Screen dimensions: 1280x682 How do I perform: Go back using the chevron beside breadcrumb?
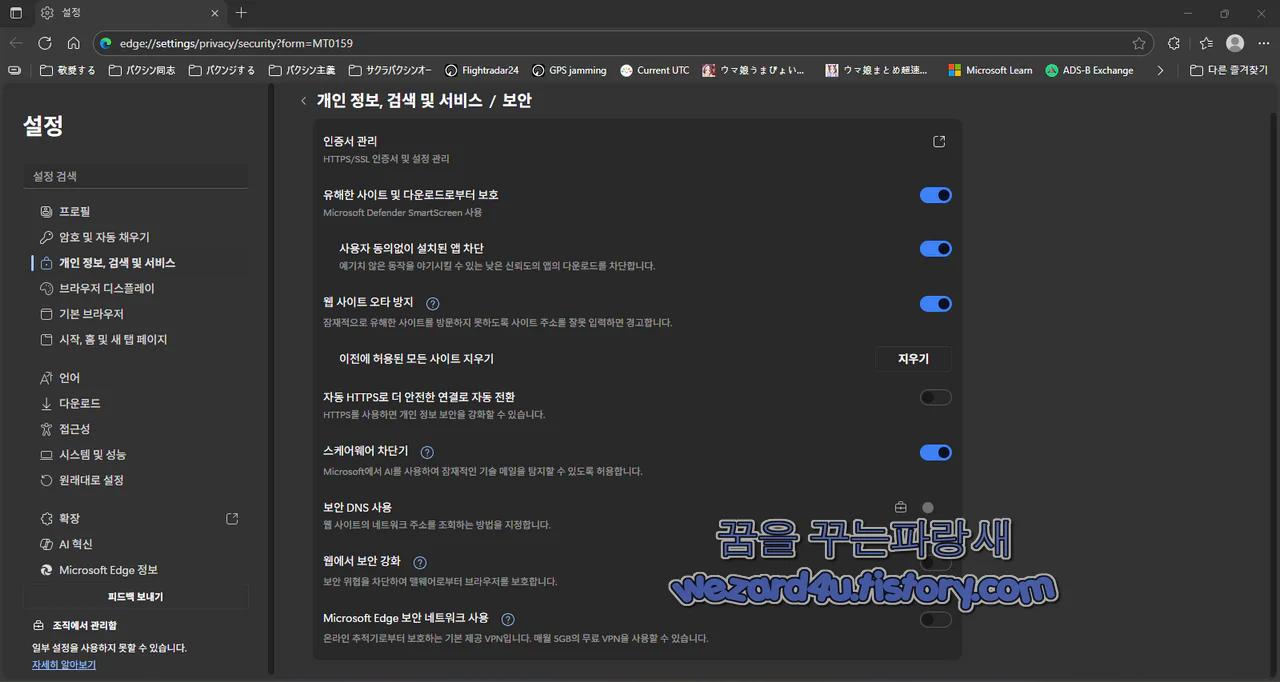pos(304,101)
